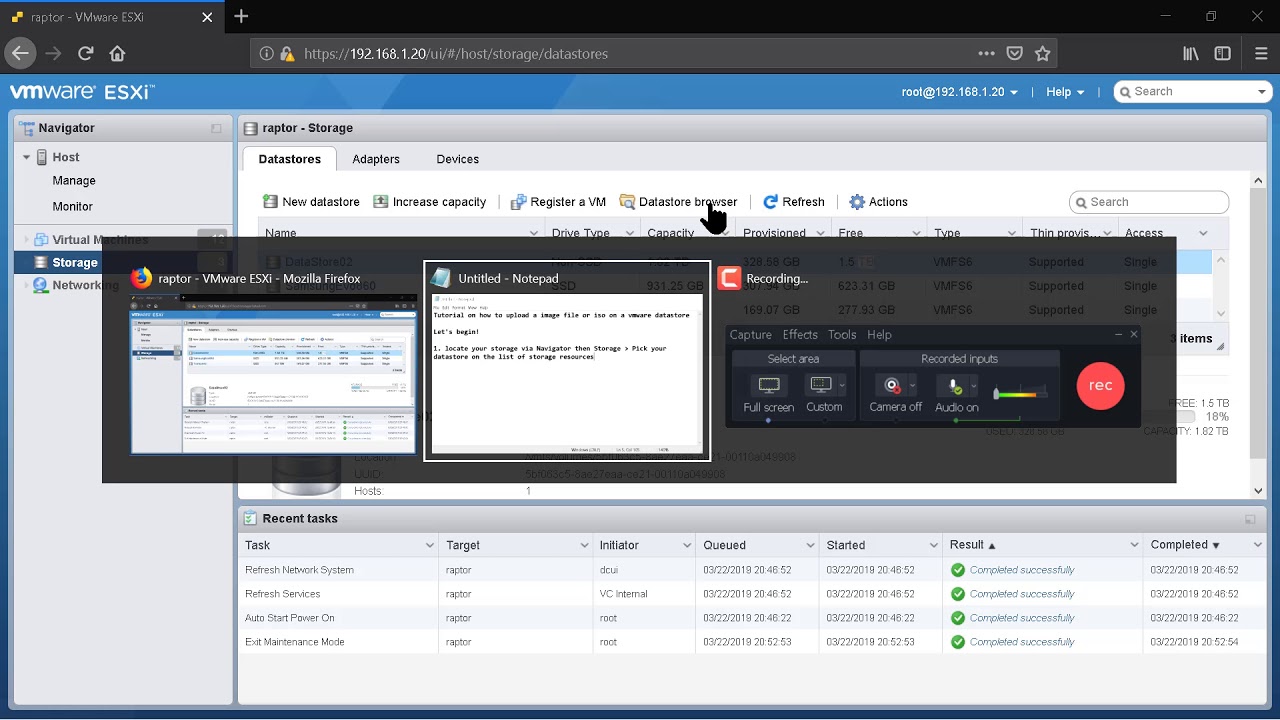Reload the page in Firefox
This screenshot has height=720, width=1280.
(86, 54)
